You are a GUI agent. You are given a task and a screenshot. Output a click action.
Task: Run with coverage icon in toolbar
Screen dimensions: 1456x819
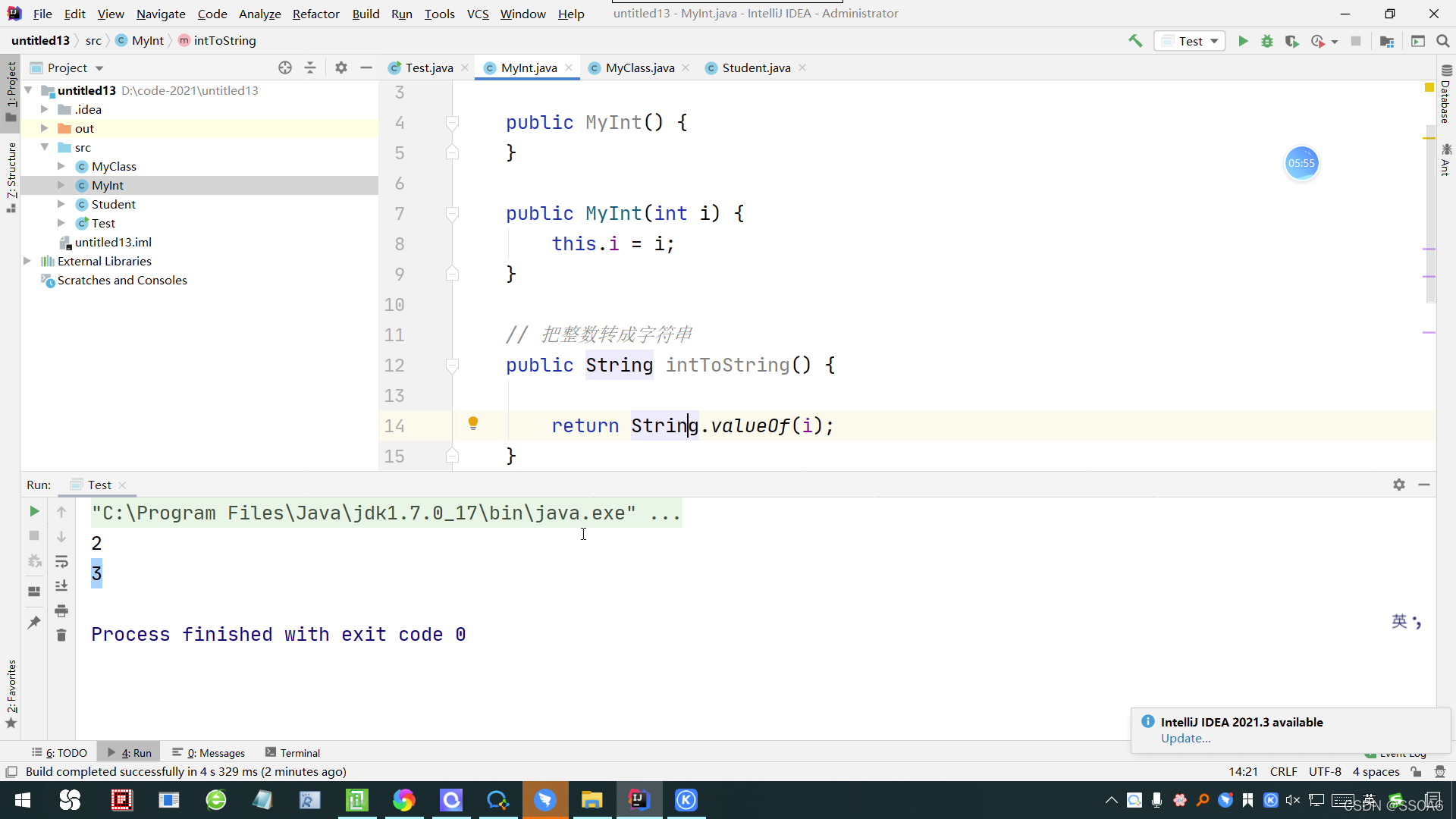[1291, 41]
